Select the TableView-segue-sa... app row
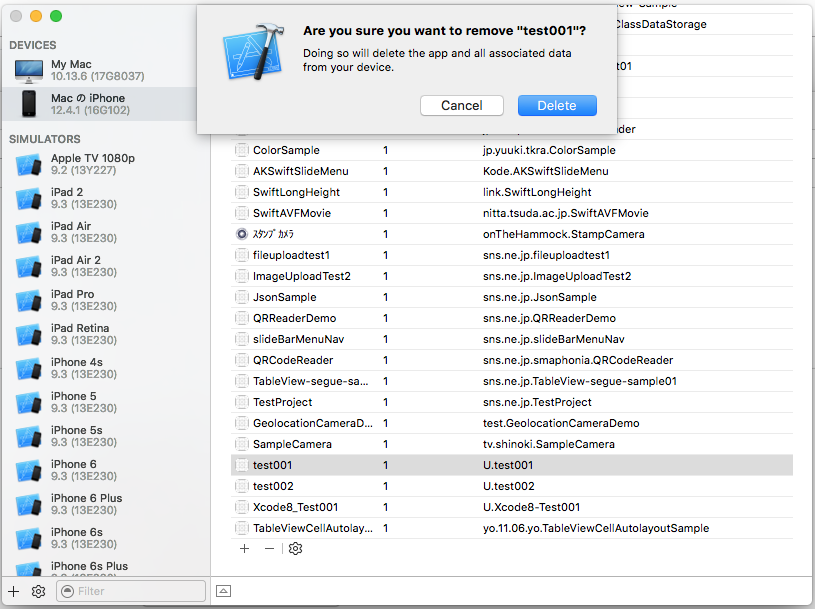815x609 pixels. [x=512, y=381]
